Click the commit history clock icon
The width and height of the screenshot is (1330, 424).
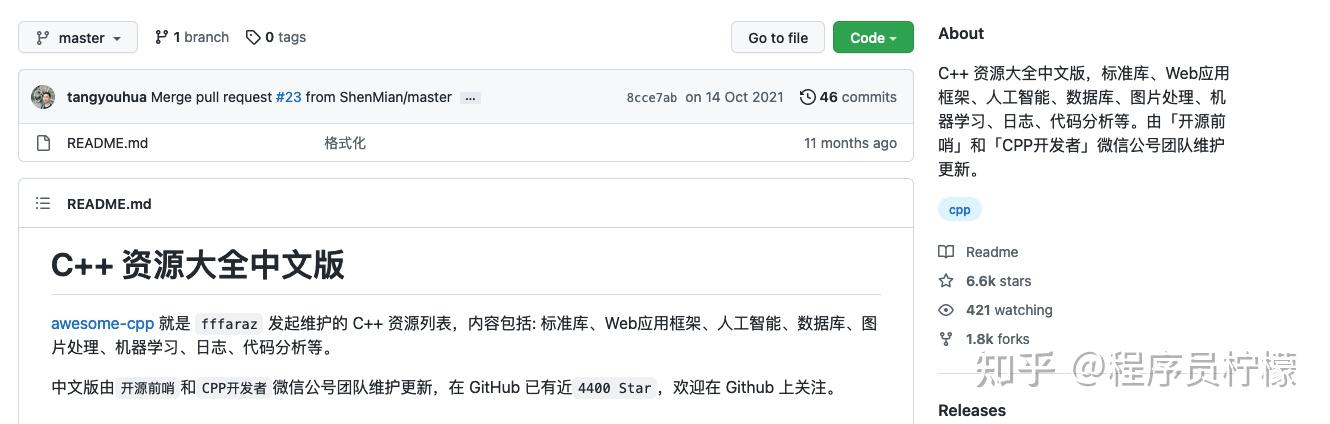pyautogui.click(x=807, y=97)
